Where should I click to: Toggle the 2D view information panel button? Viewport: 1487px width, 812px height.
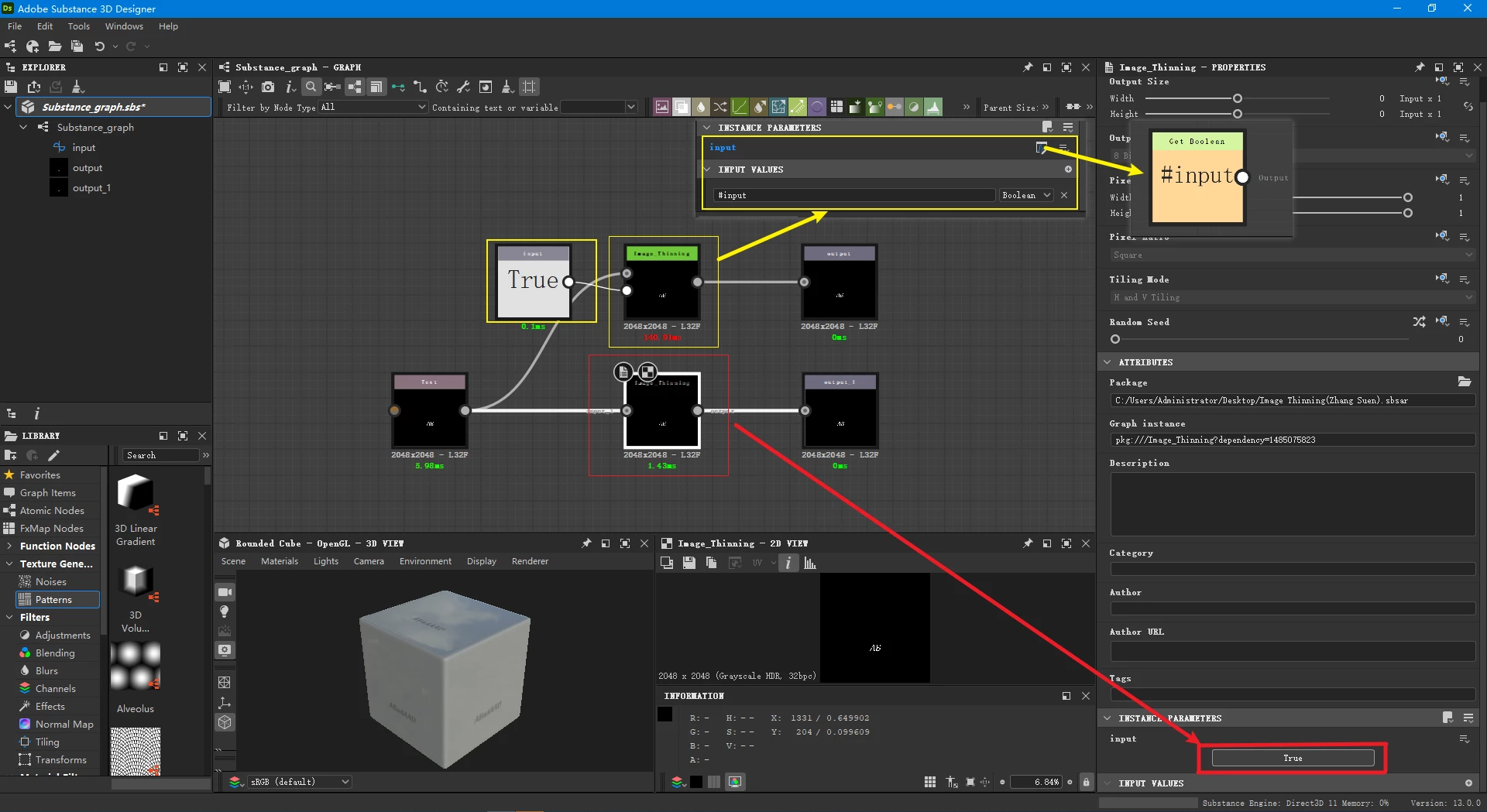point(788,563)
